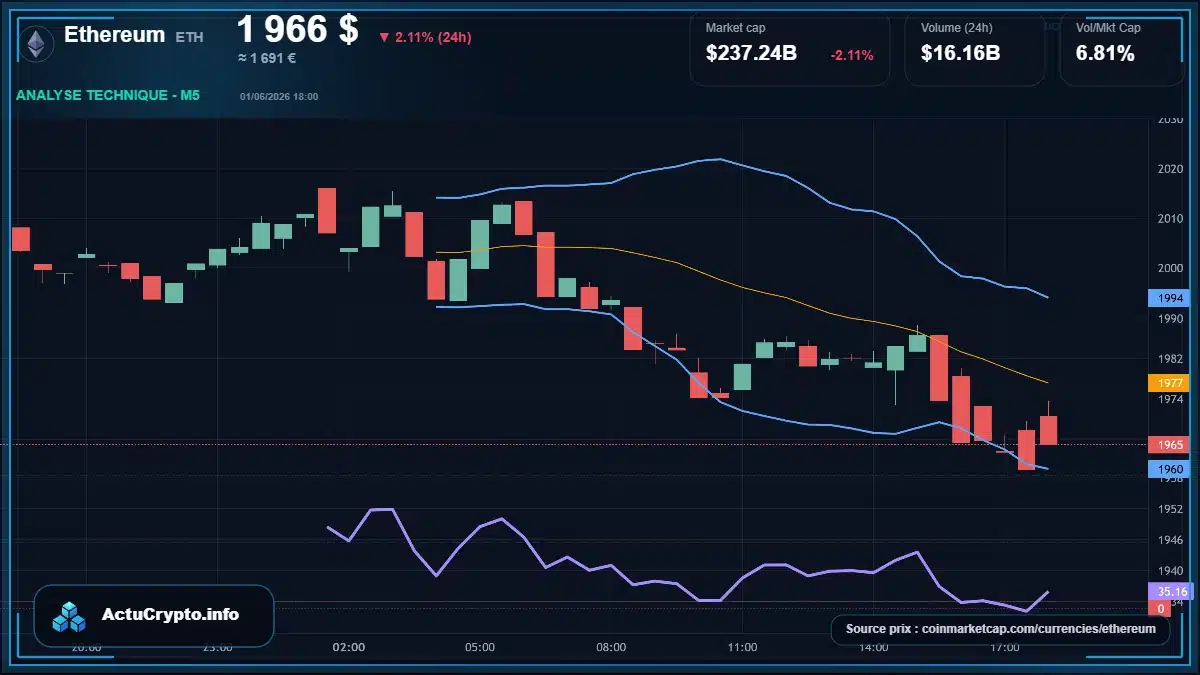Click the 2000 price axis label
Viewport: 1200px width, 675px height.
[1170, 268]
